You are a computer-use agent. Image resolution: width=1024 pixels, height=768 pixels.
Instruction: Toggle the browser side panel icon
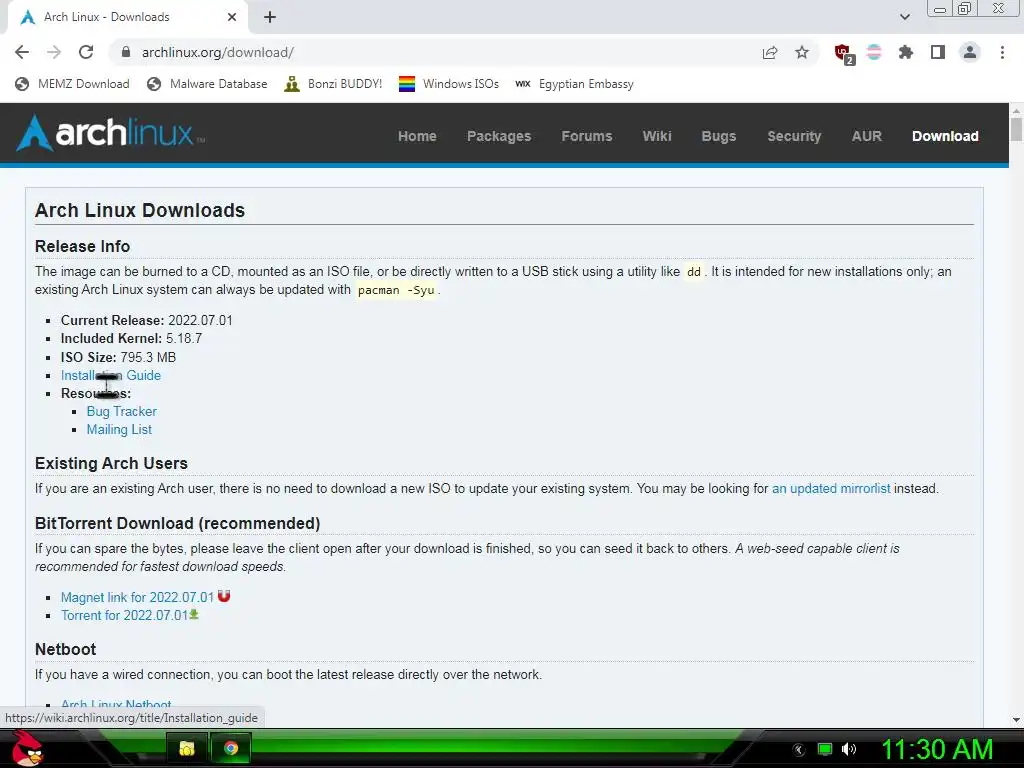point(938,52)
